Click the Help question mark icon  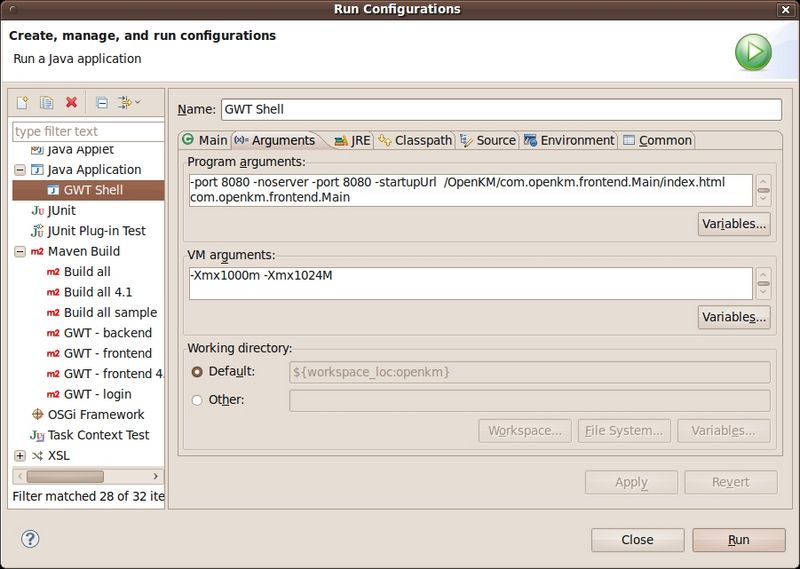(30, 539)
